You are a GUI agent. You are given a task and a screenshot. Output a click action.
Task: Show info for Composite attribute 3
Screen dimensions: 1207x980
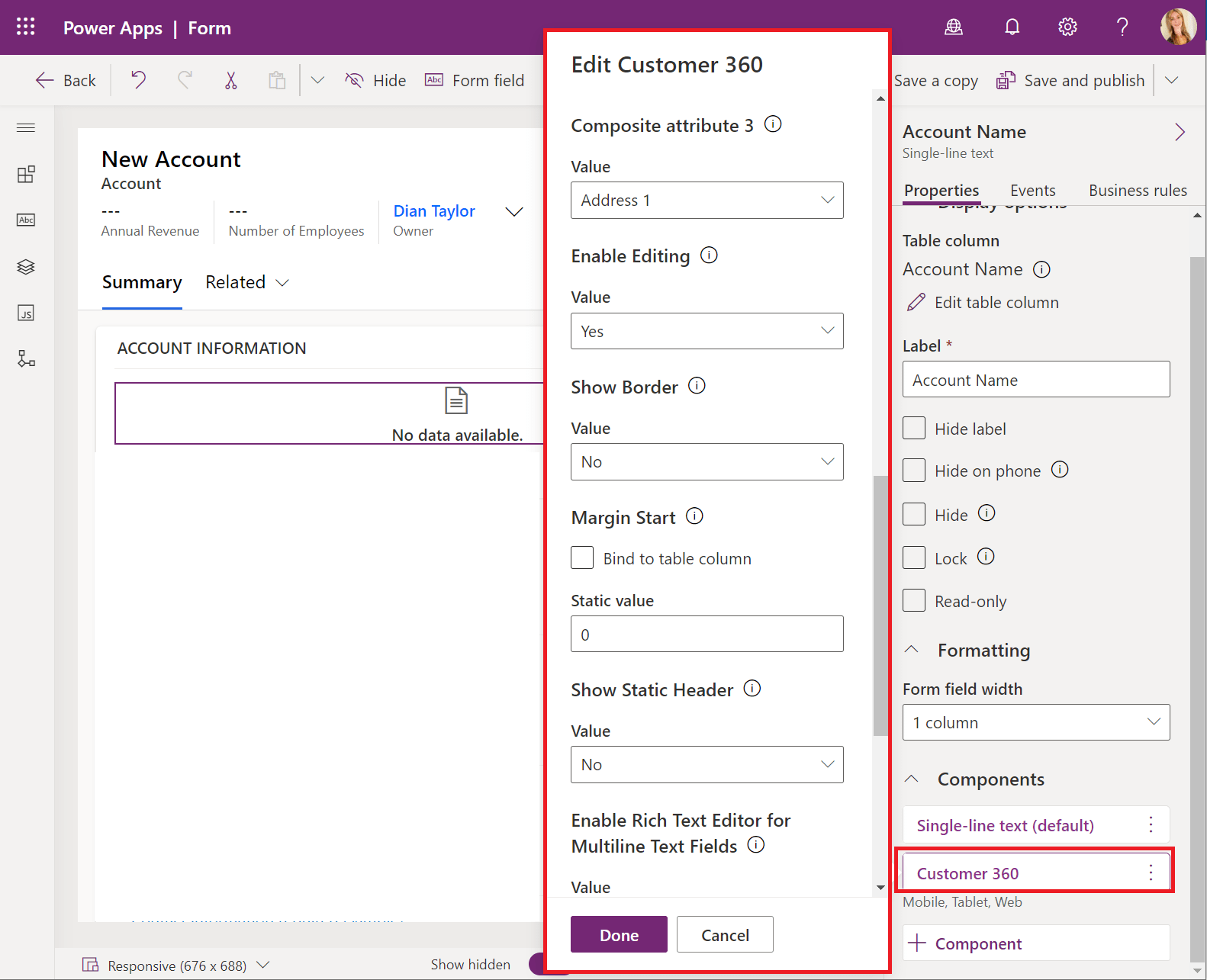(x=773, y=124)
